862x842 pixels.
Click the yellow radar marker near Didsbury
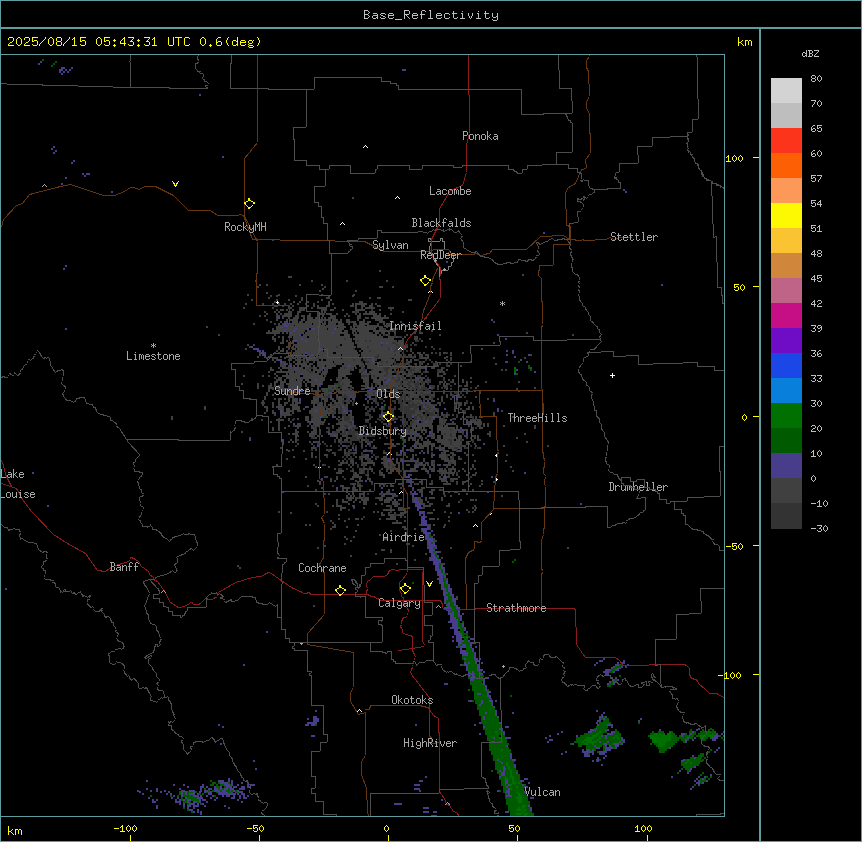[388, 417]
